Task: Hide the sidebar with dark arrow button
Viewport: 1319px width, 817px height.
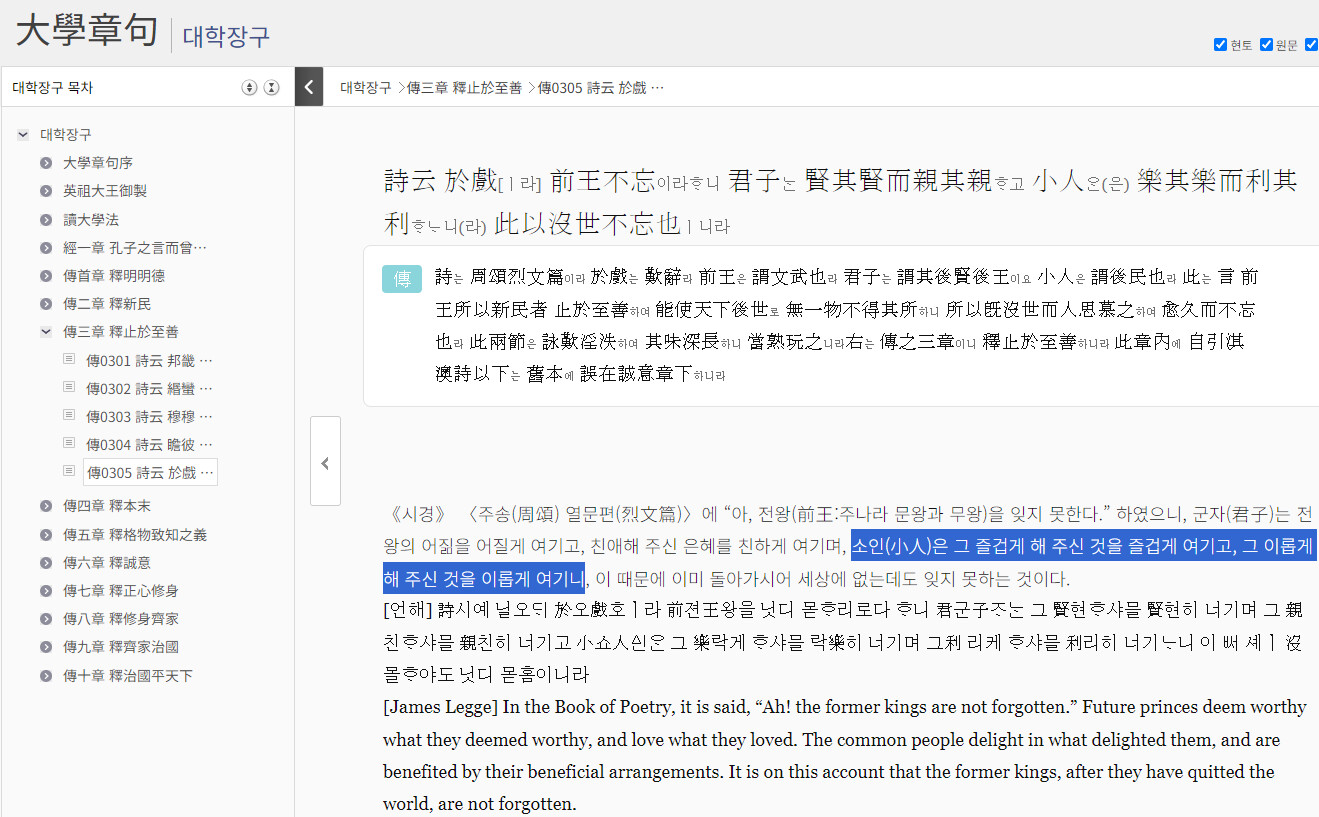Action: (x=309, y=87)
